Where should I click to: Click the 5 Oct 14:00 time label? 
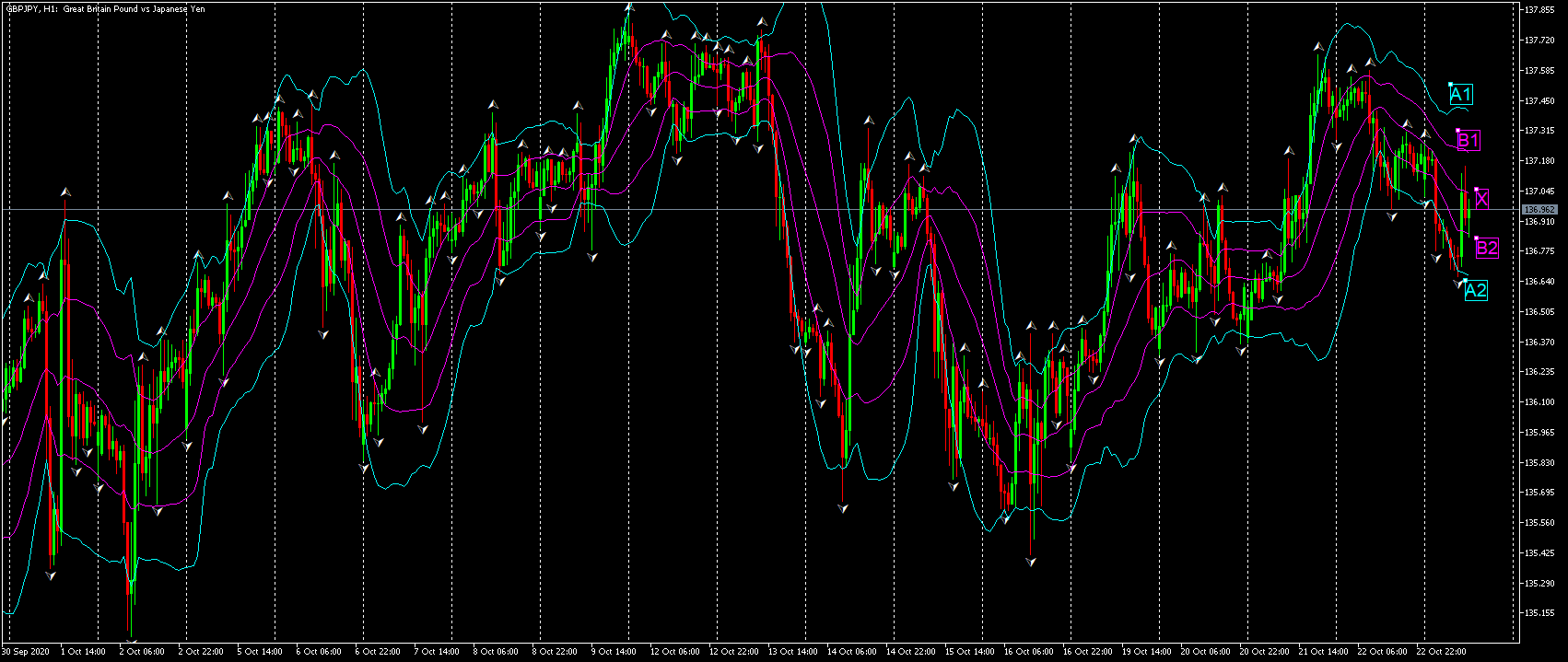point(260,652)
